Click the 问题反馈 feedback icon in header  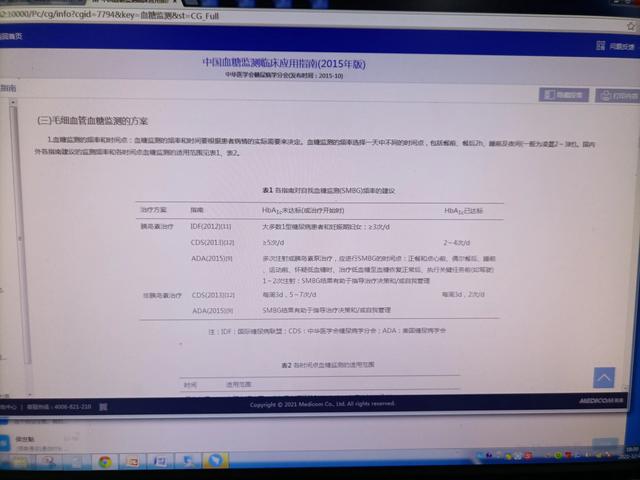(614, 45)
